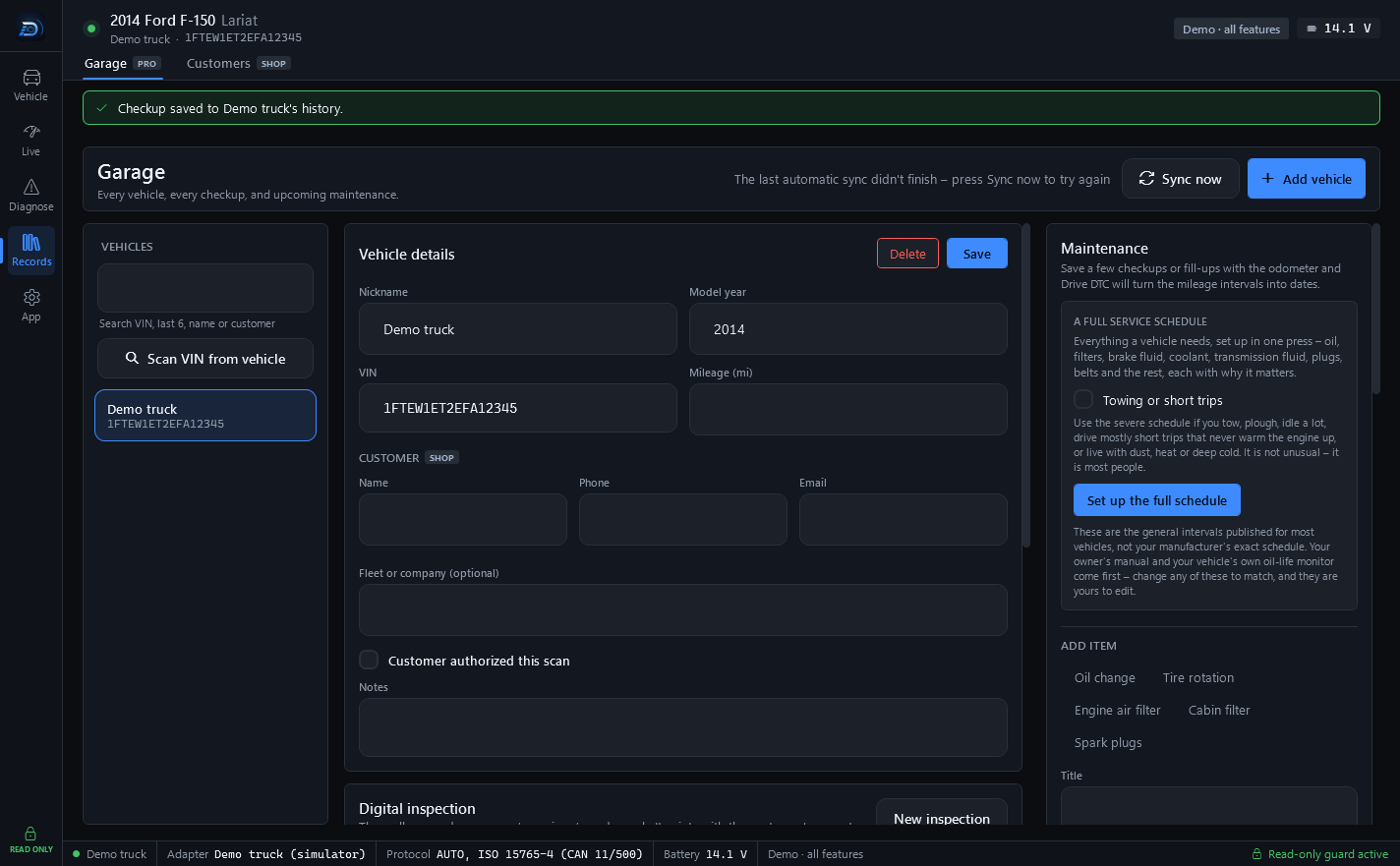Click the Drive DTC app logo

(x=30, y=29)
